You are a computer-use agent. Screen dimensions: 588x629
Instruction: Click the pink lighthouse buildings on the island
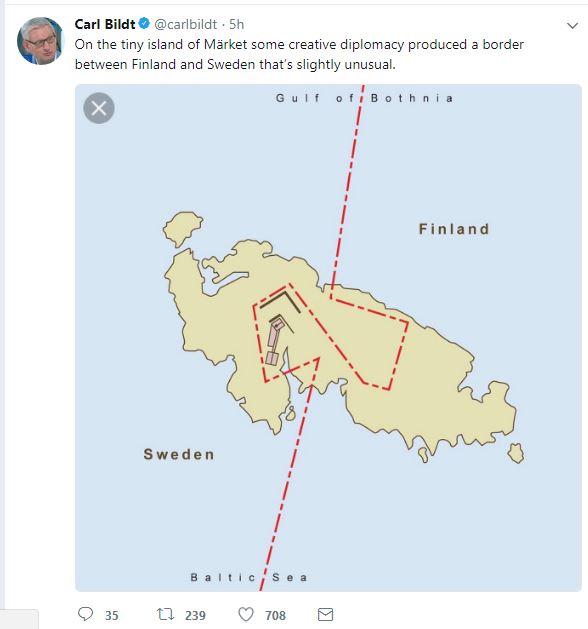tap(274, 341)
